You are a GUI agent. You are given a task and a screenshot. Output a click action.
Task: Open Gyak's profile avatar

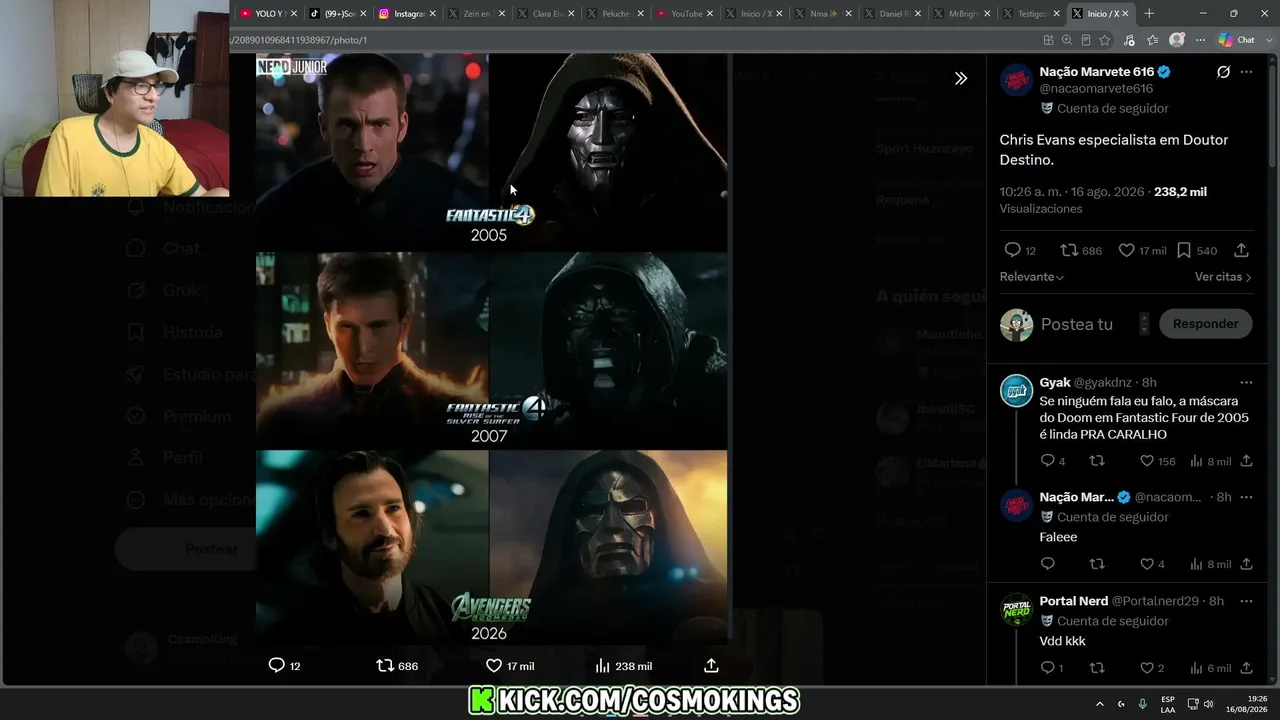(x=1017, y=390)
